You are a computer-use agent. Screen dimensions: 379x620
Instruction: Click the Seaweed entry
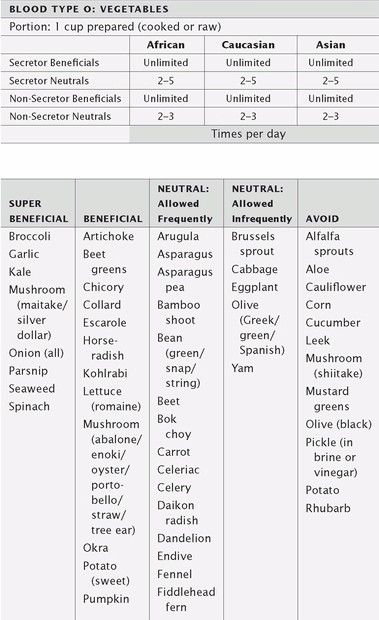(x=32, y=389)
